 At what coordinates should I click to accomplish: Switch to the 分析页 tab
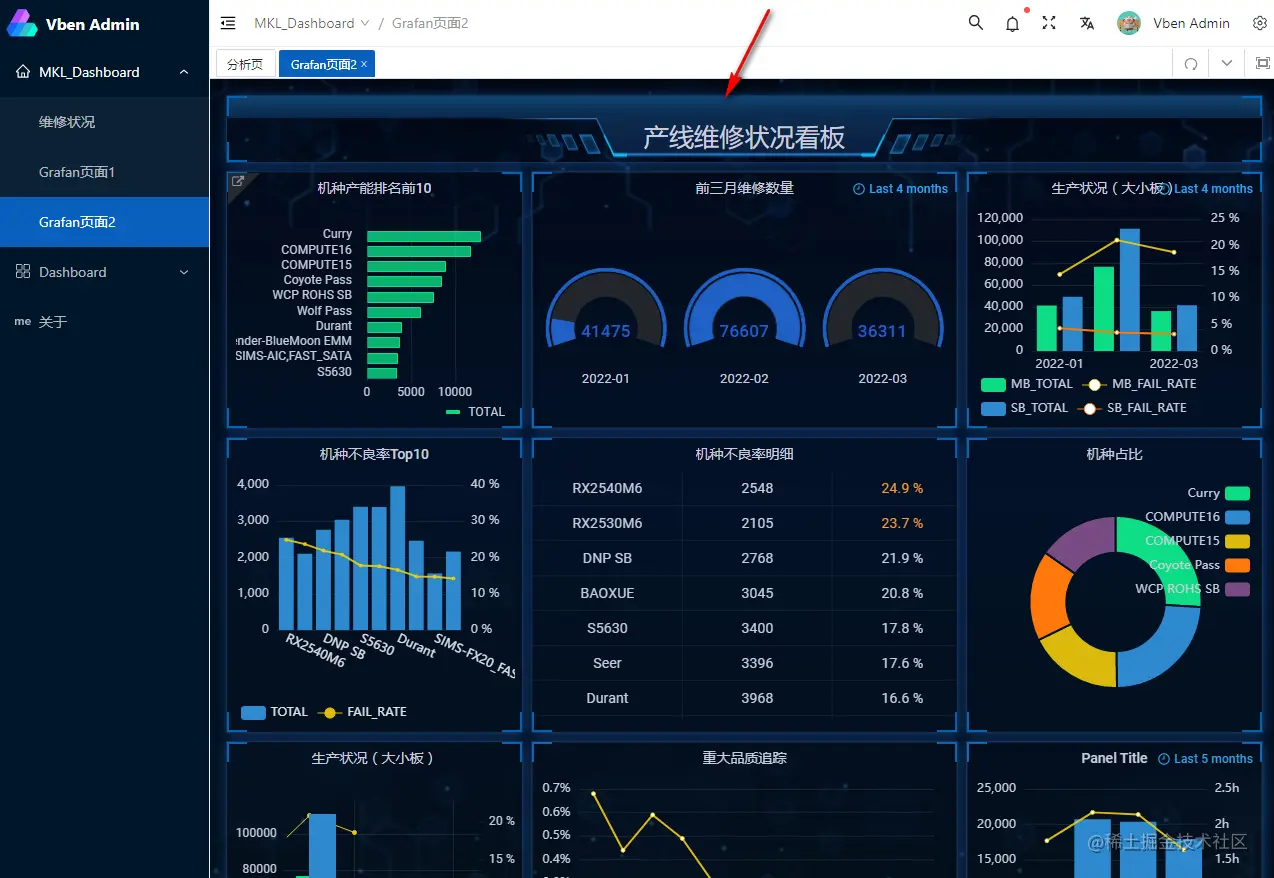[x=245, y=64]
